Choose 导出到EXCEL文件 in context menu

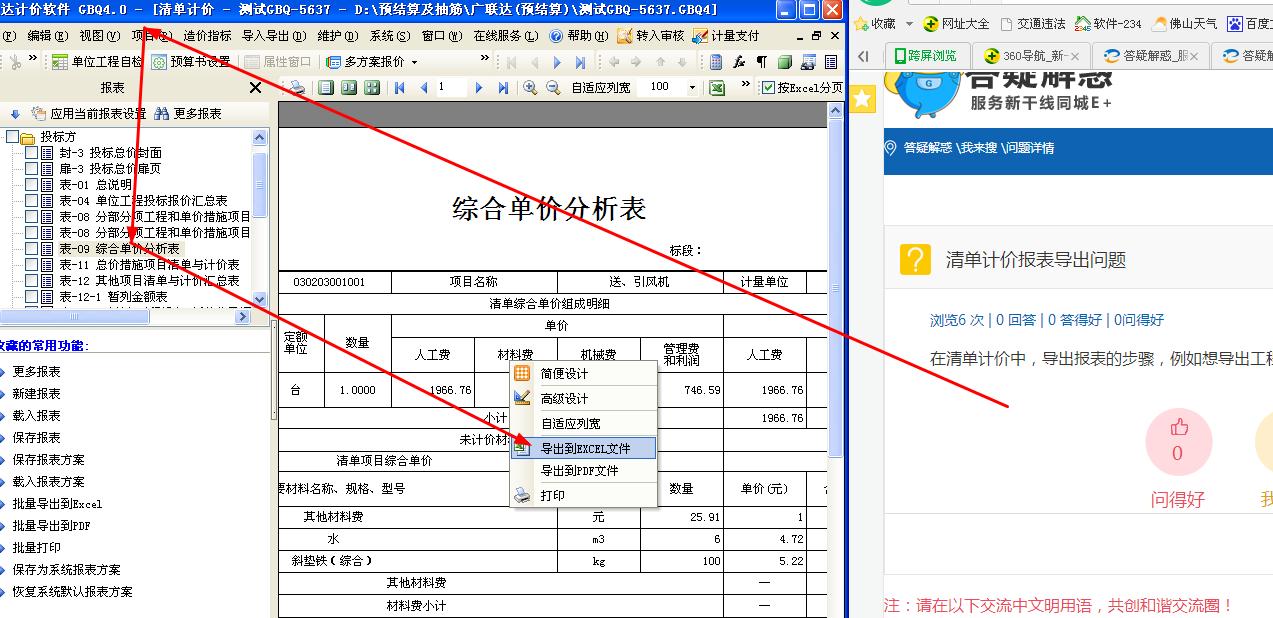pos(584,448)
